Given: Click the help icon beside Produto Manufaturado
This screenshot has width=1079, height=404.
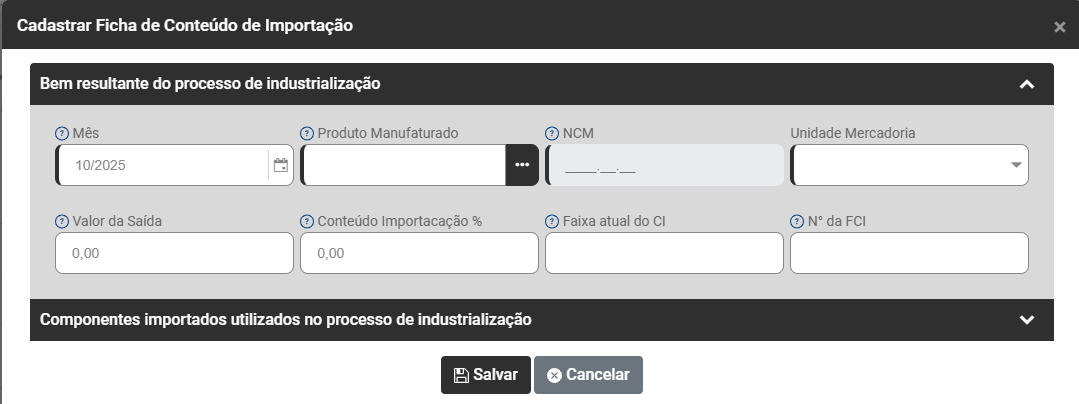Looking at the screenshot, I should pyautogui.click(x=307, y=133).
